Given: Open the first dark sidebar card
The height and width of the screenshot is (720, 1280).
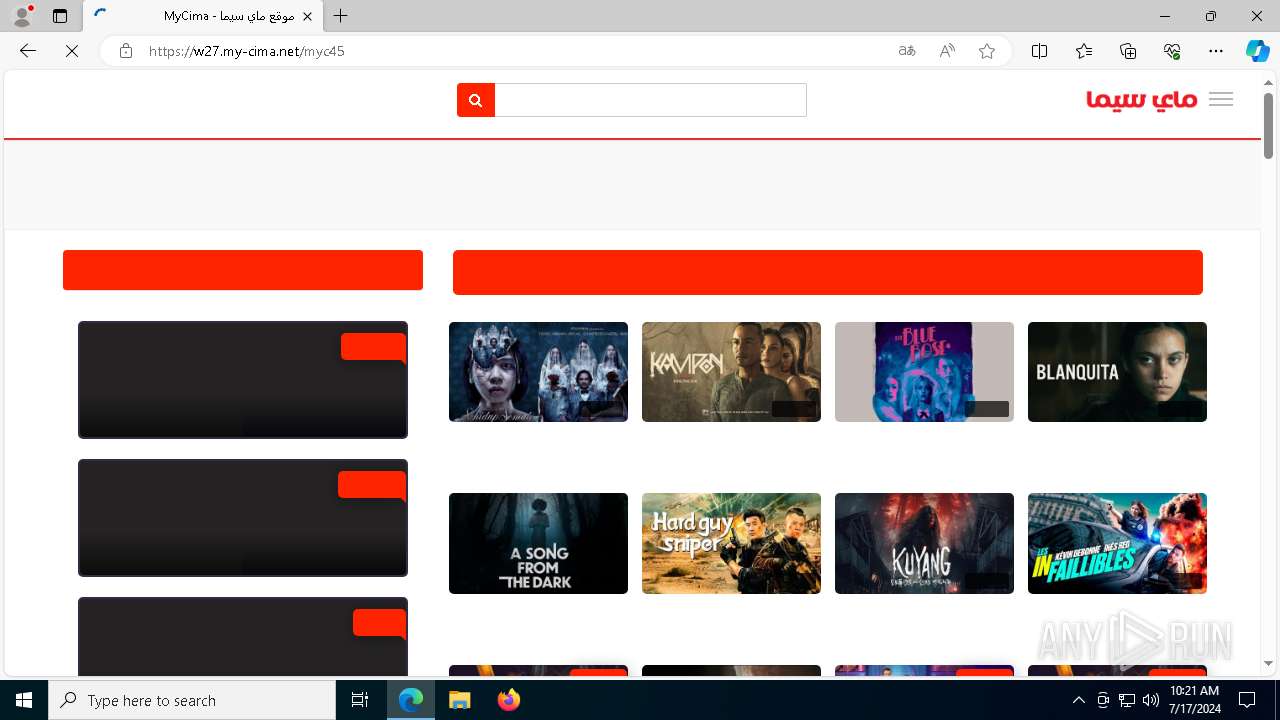Looking at the screenshot, I should [x=243, y=380].
